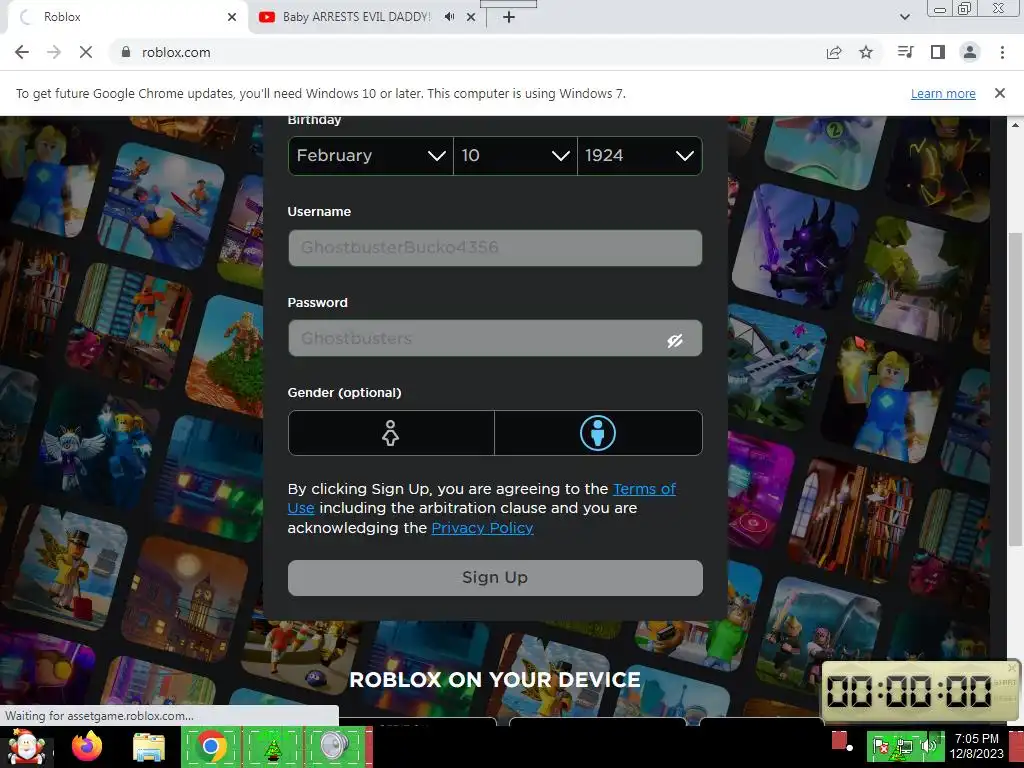Go forward in browser history
This screenshot has width=1024, height=768.
tap(54, 52)
